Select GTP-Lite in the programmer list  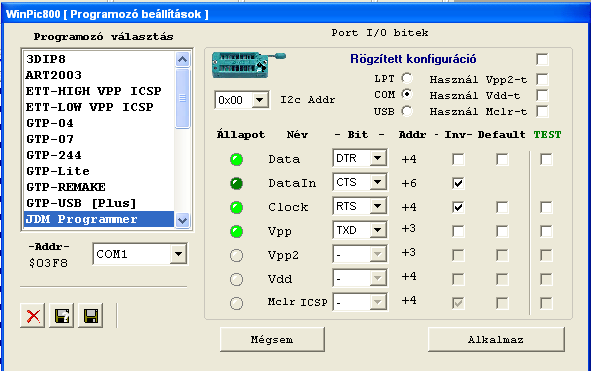coord(99,171)
